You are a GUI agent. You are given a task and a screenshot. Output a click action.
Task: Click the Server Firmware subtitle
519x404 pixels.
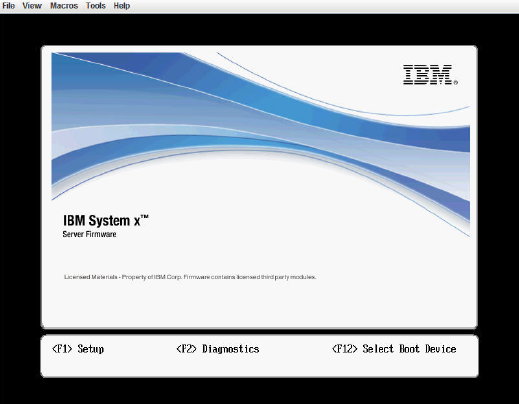[89, 234]
